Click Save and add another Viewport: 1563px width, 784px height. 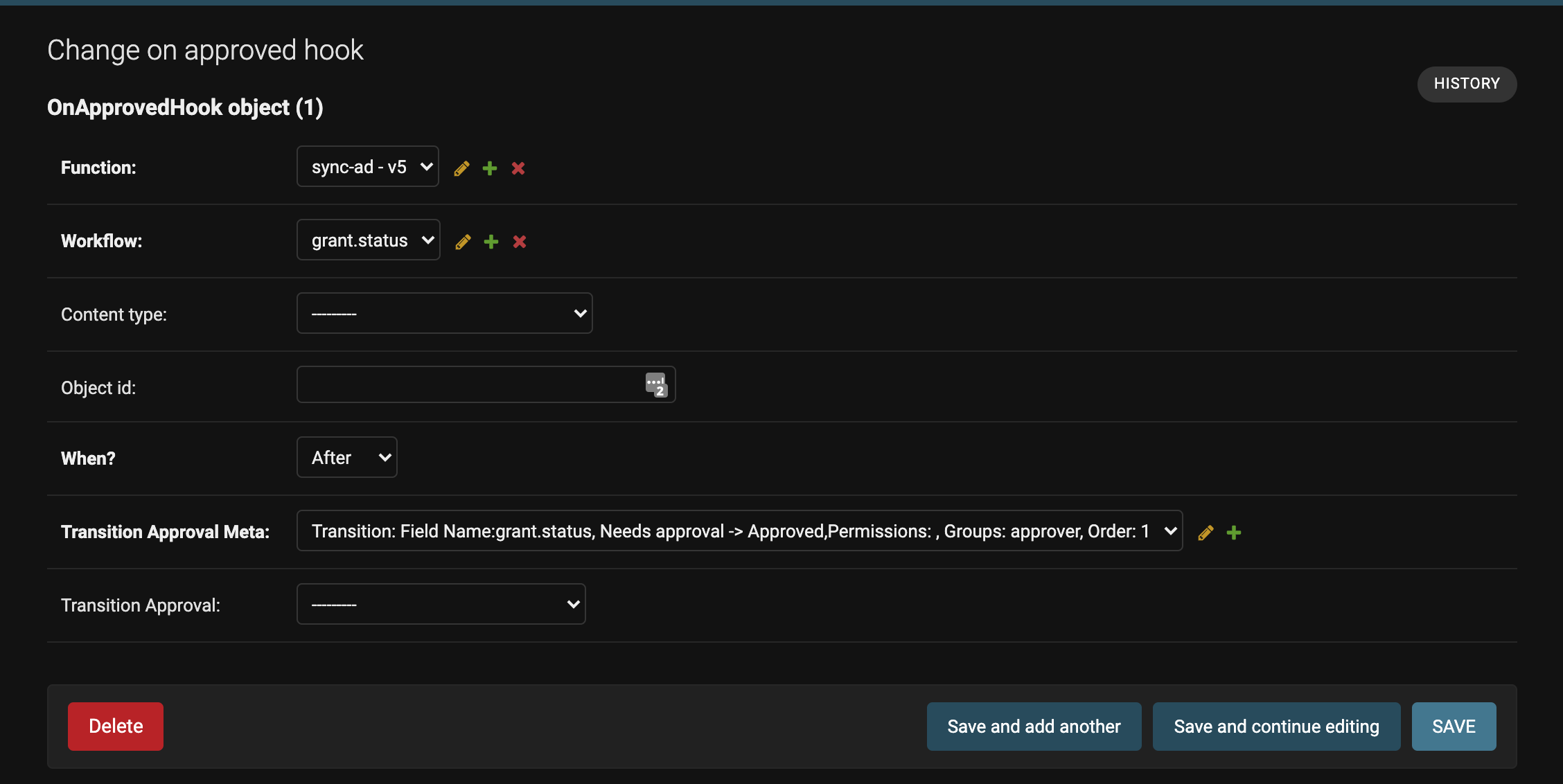pos(1034,727)
